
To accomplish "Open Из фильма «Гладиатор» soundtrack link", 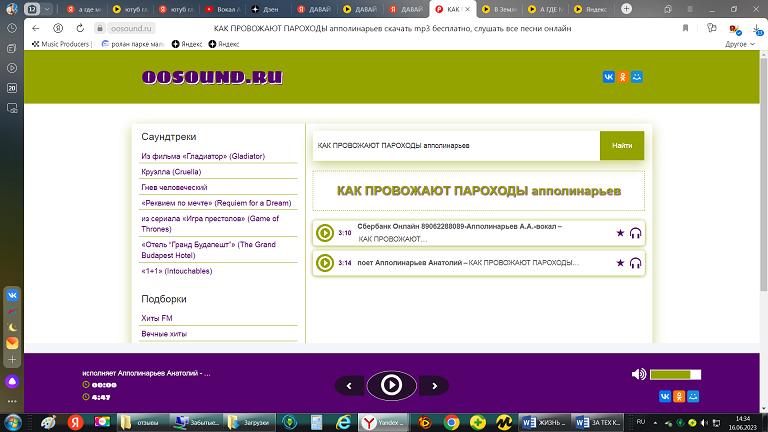I will pos(203,156).
